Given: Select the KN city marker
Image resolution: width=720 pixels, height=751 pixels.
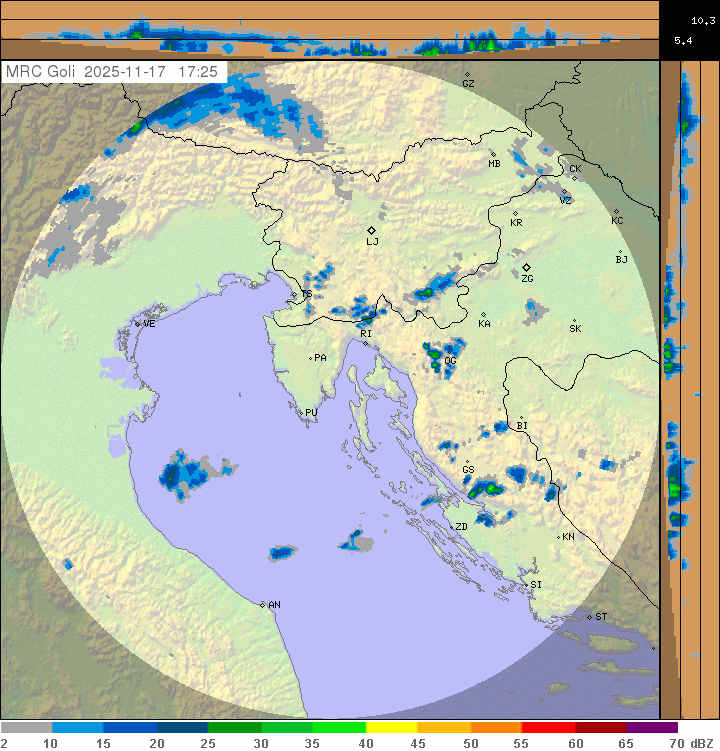Looking at the screenshot, I should point(559,537).
